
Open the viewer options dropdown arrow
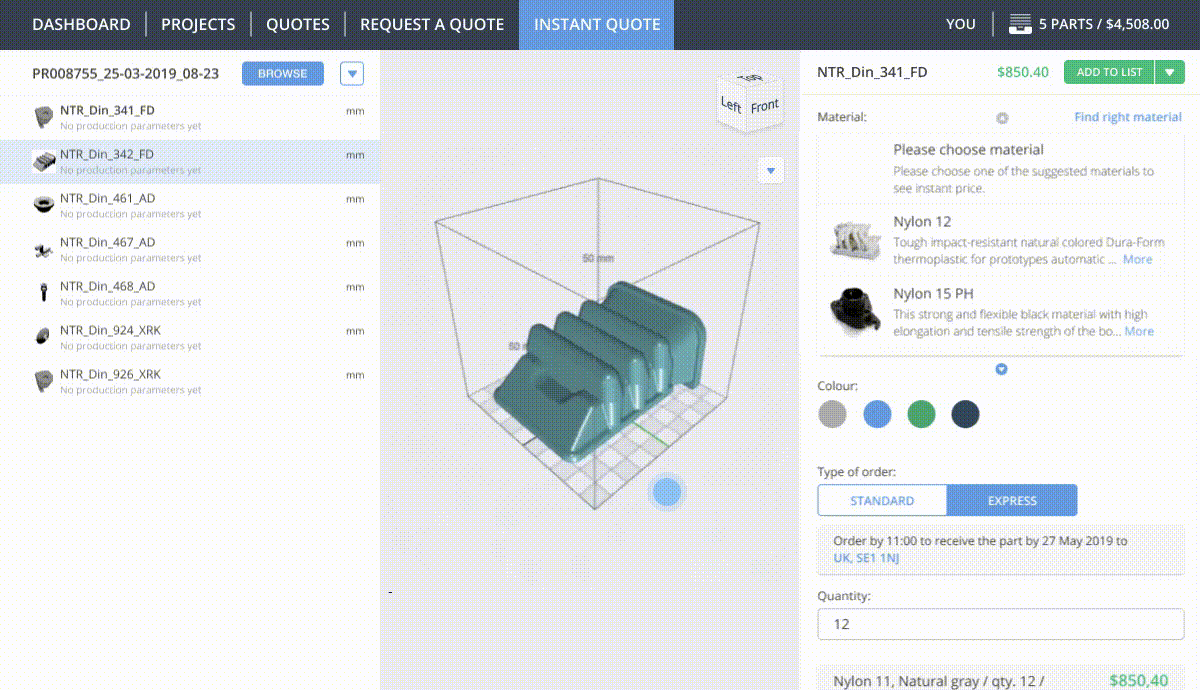770,171
